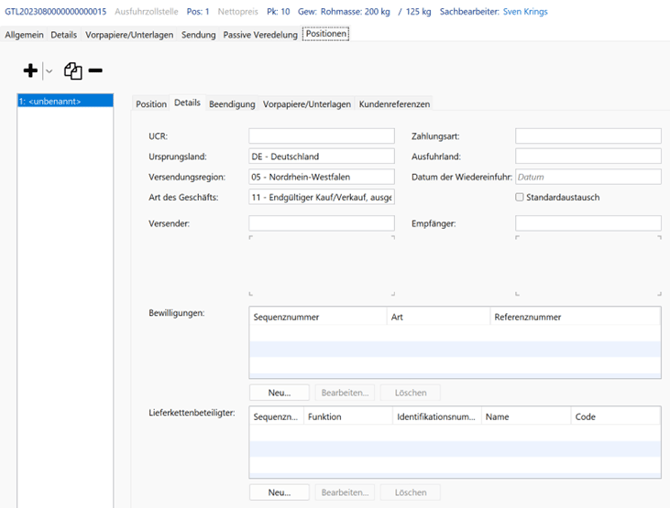This screenshot has width=670, height=508.
Task: Open the dropdown arrow beside the plus icon
Action: 49,71
